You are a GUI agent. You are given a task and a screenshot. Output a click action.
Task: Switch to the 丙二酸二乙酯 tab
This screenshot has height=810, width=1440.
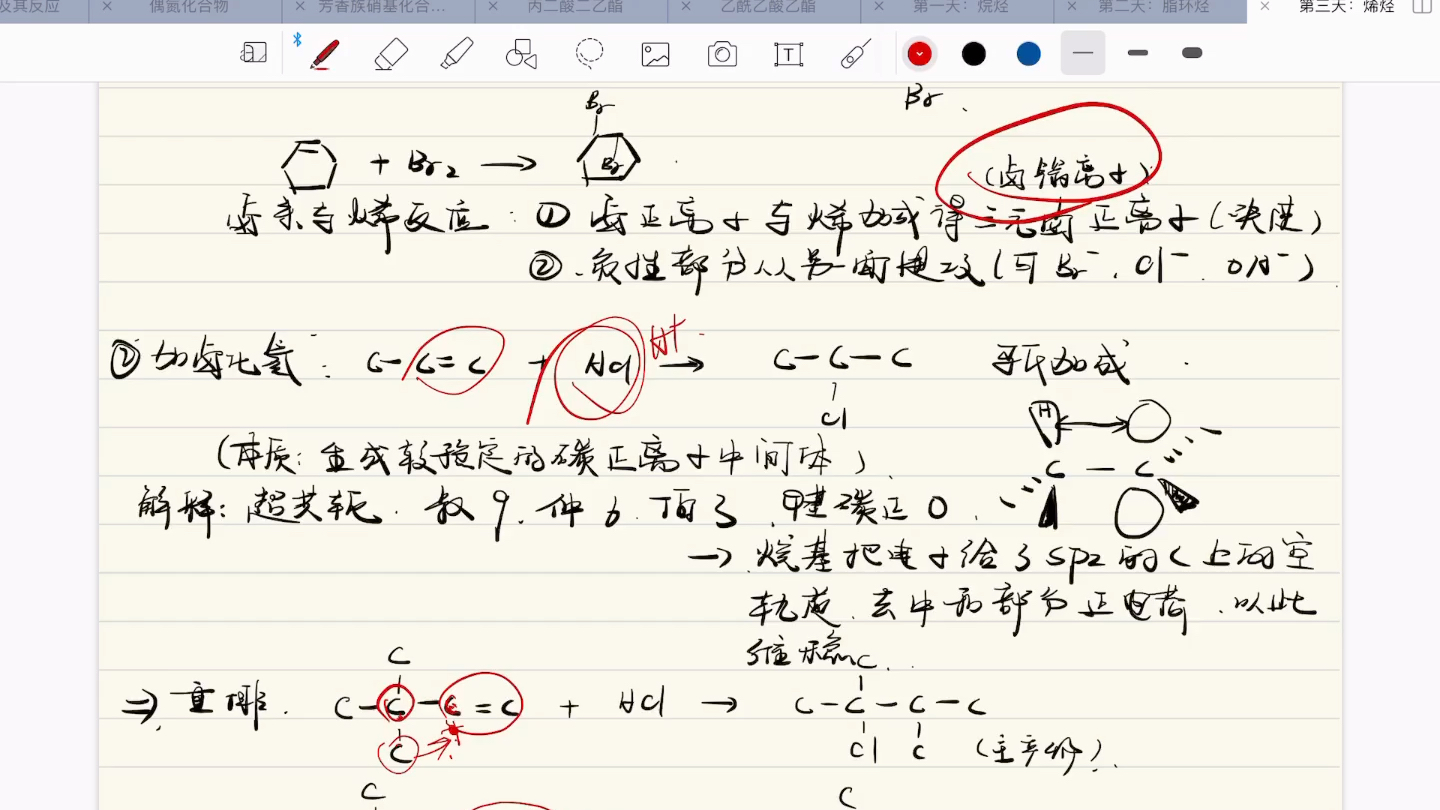574,6
